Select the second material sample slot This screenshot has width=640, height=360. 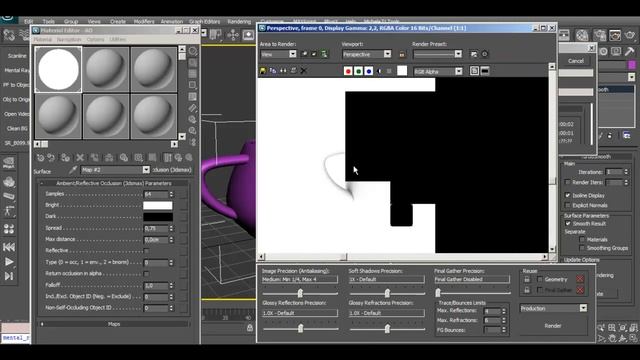106,69
